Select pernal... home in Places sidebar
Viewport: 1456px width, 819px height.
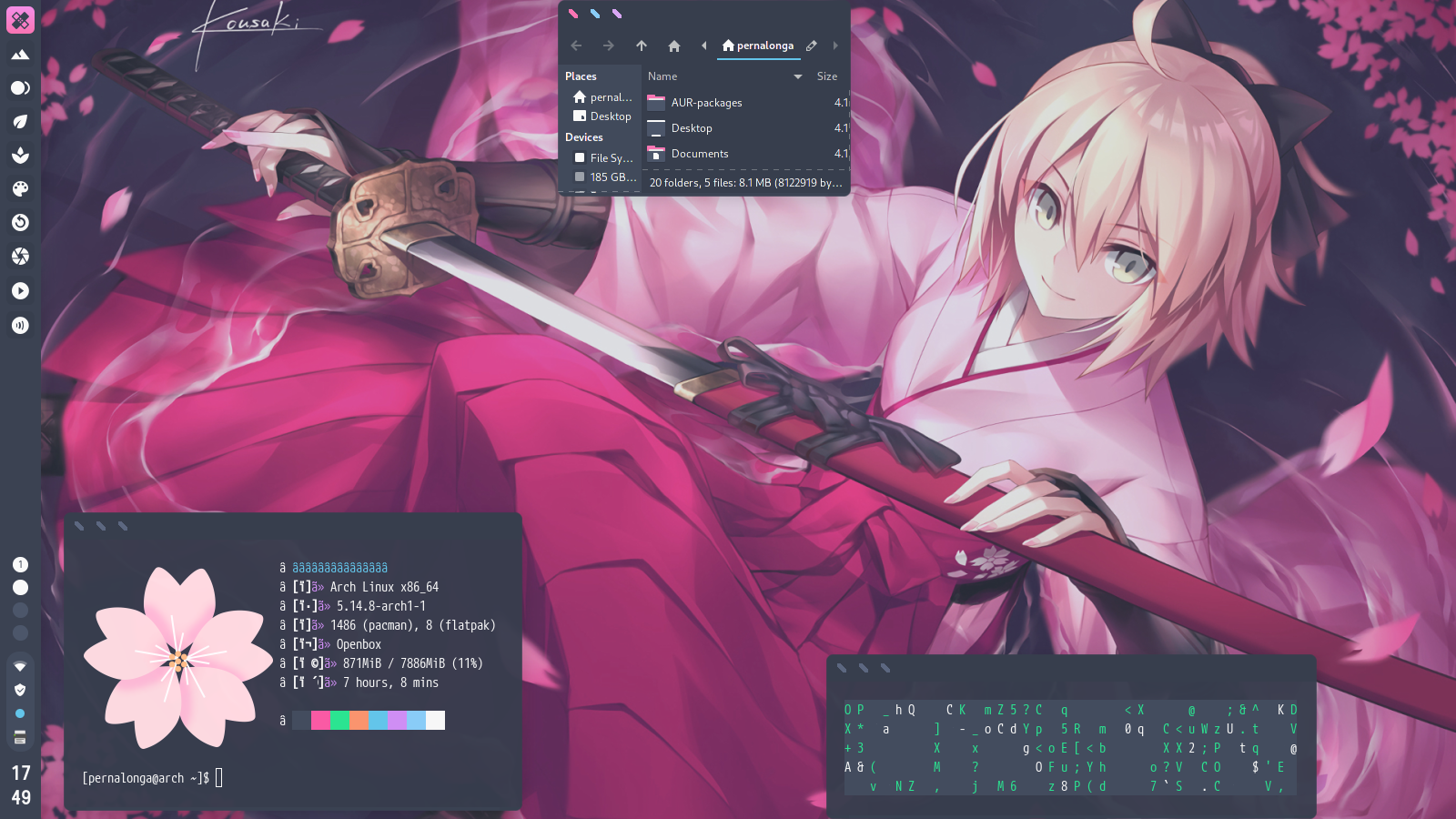(602, 97)
